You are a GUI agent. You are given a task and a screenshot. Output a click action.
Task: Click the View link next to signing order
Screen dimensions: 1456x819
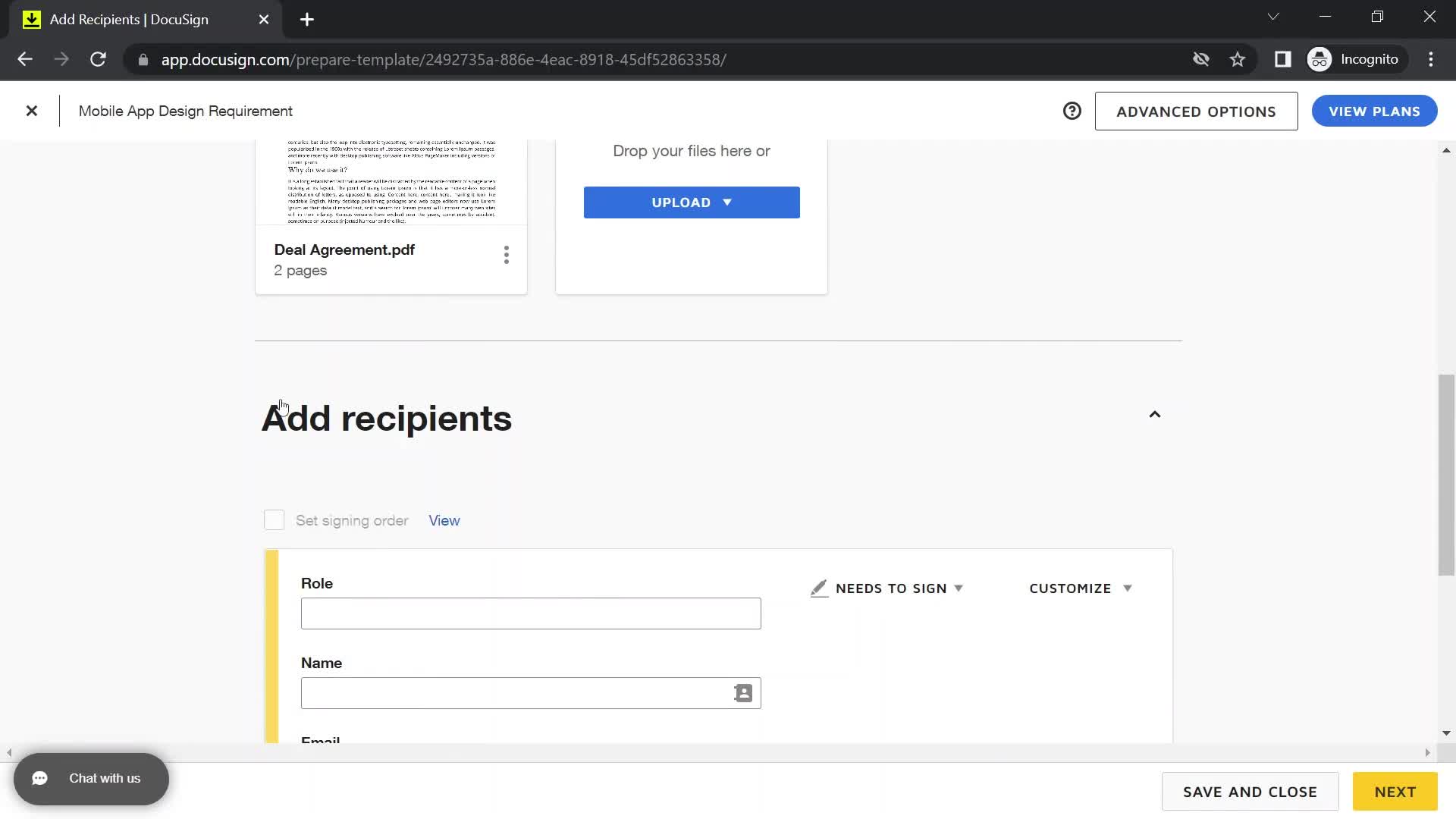[x=443, y=520]
